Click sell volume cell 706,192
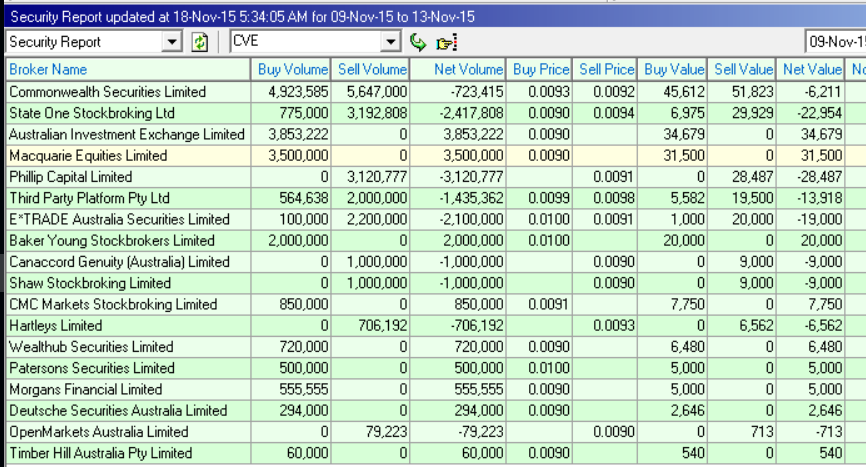This screenshot has width=866, height=467. coord(370,326)
